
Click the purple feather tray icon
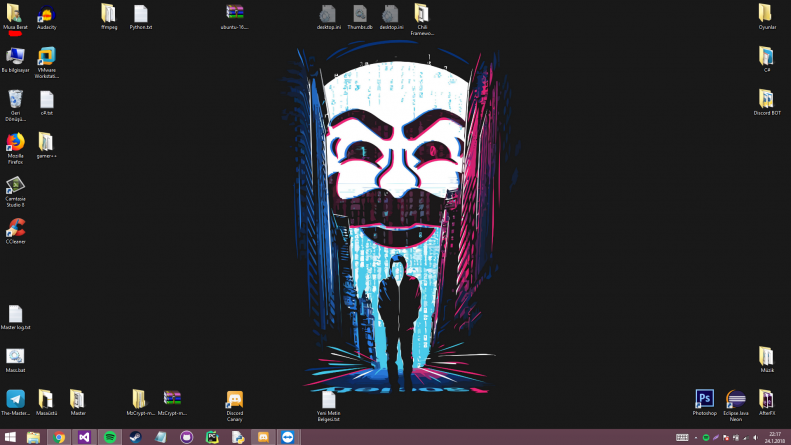(715, 437)
